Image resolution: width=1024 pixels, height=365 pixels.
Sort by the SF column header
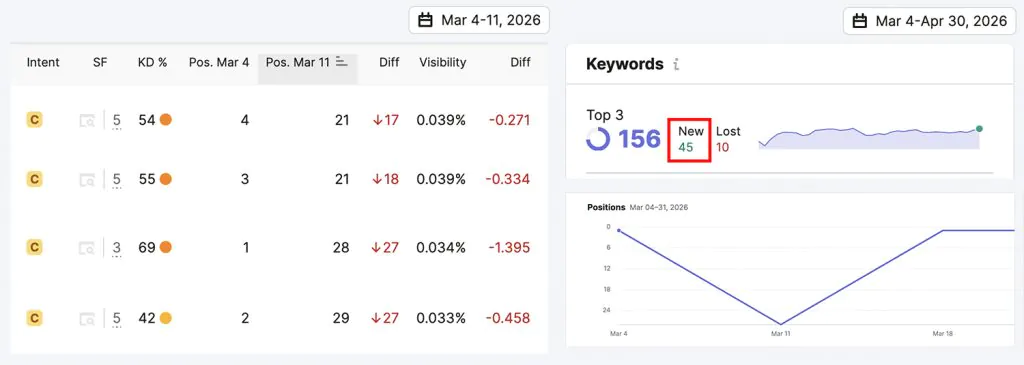click(100, 62)
